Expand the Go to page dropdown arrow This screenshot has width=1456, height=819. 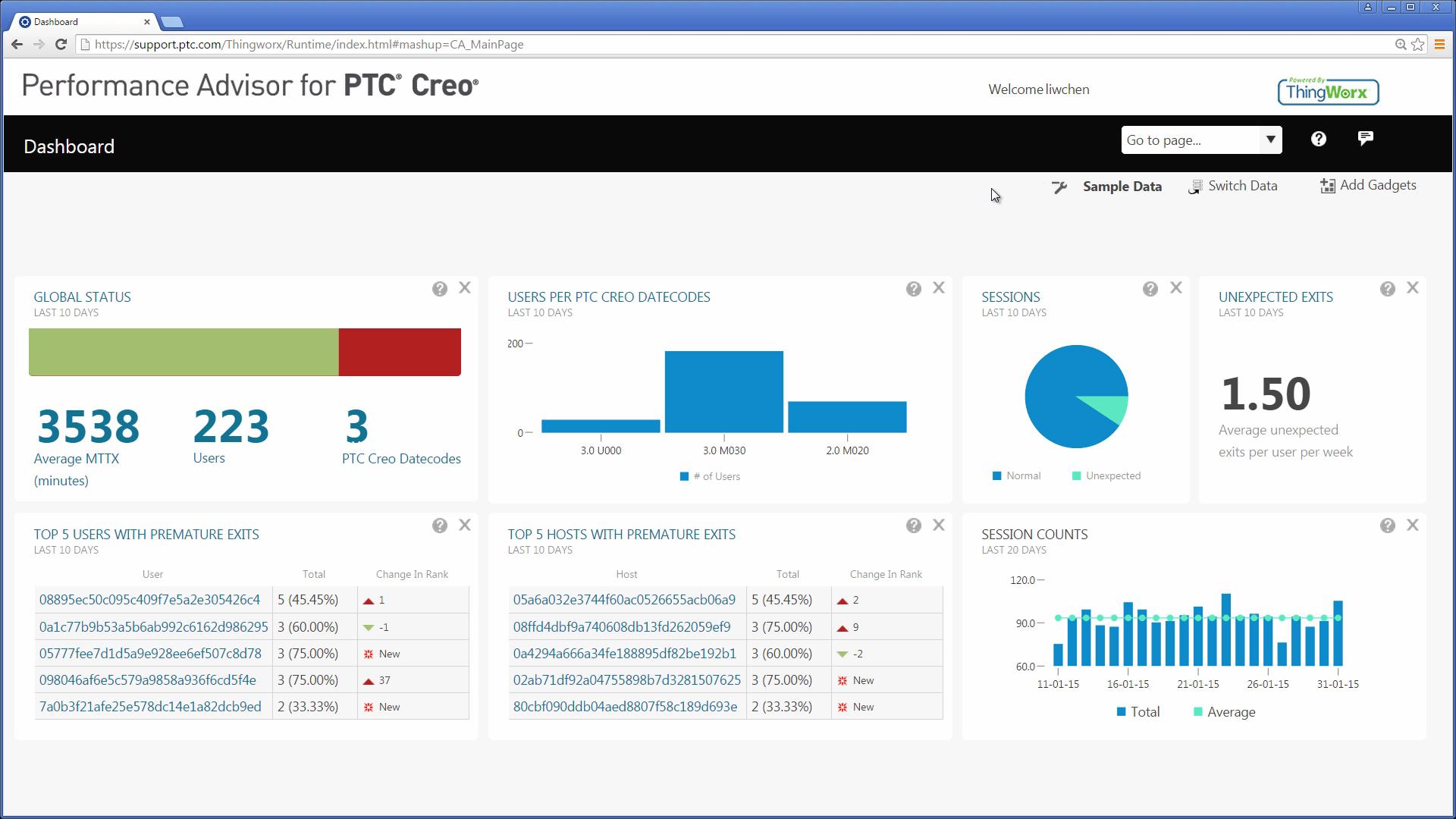pos(1270,140)
